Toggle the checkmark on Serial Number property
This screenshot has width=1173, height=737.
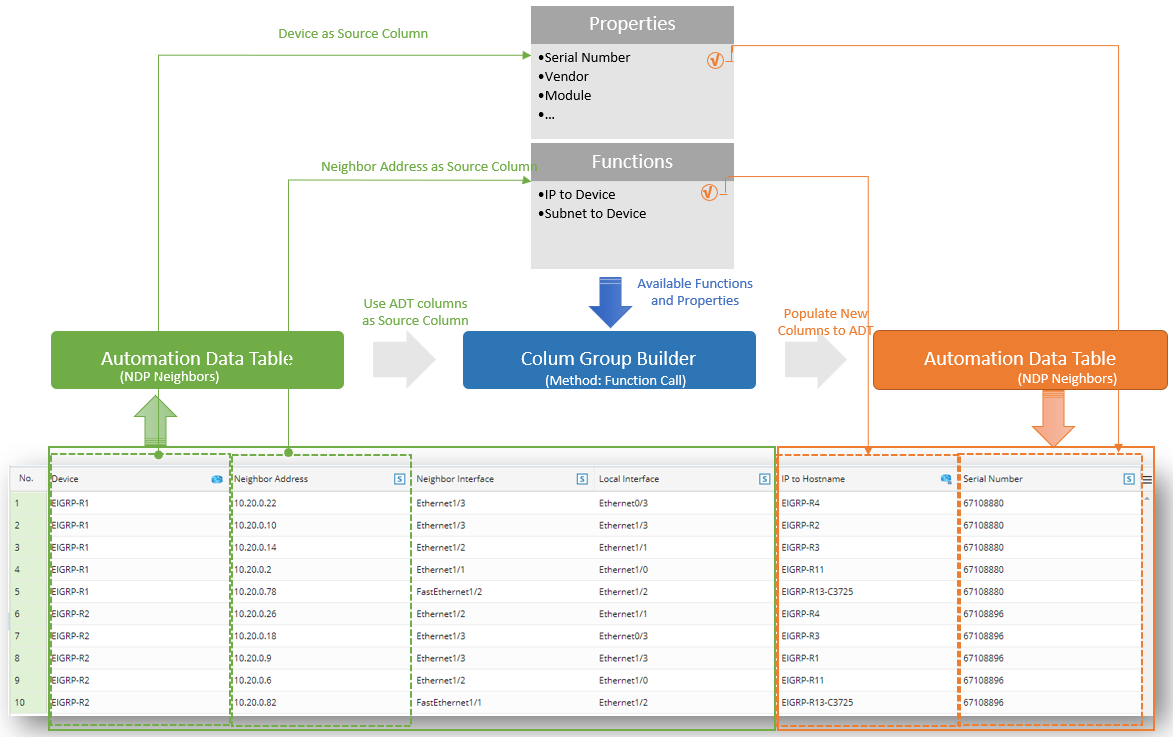pos(715,60)
